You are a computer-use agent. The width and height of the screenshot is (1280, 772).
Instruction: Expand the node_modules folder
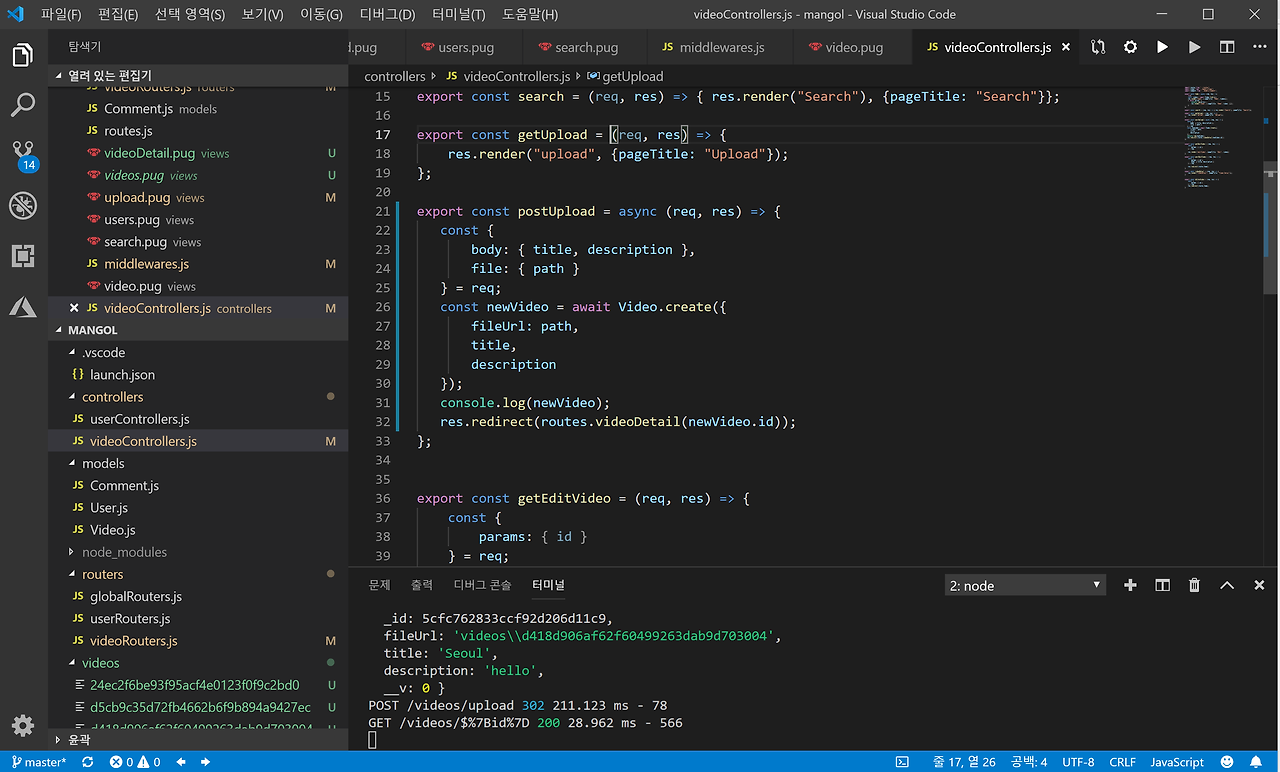[124, 552]
